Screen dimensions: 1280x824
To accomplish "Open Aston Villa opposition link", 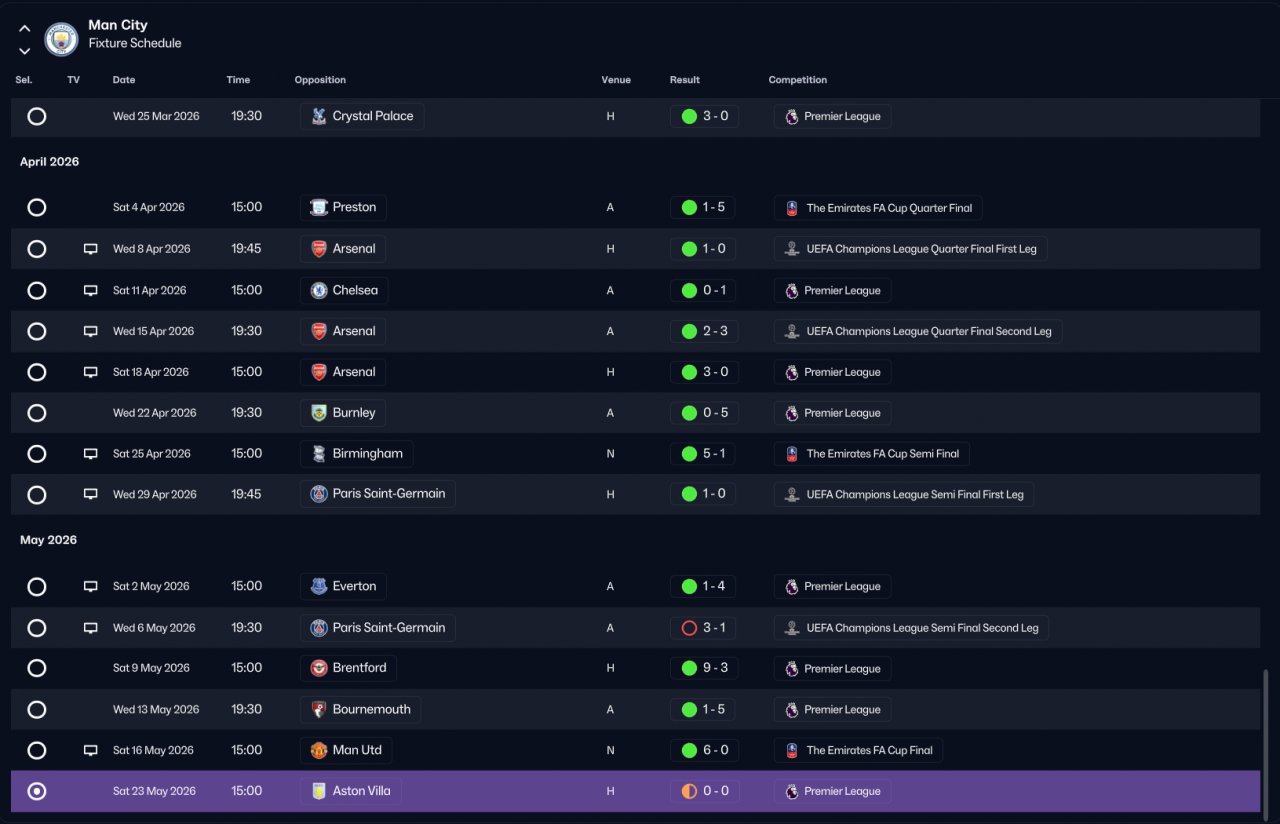I will point(351,791).
